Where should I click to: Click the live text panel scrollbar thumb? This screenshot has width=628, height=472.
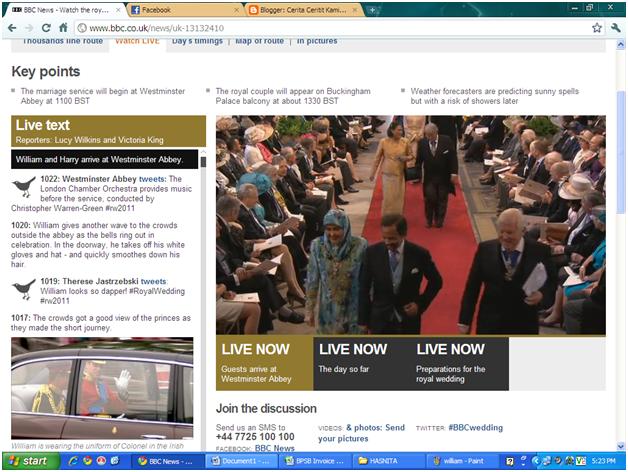coord(203,162)
